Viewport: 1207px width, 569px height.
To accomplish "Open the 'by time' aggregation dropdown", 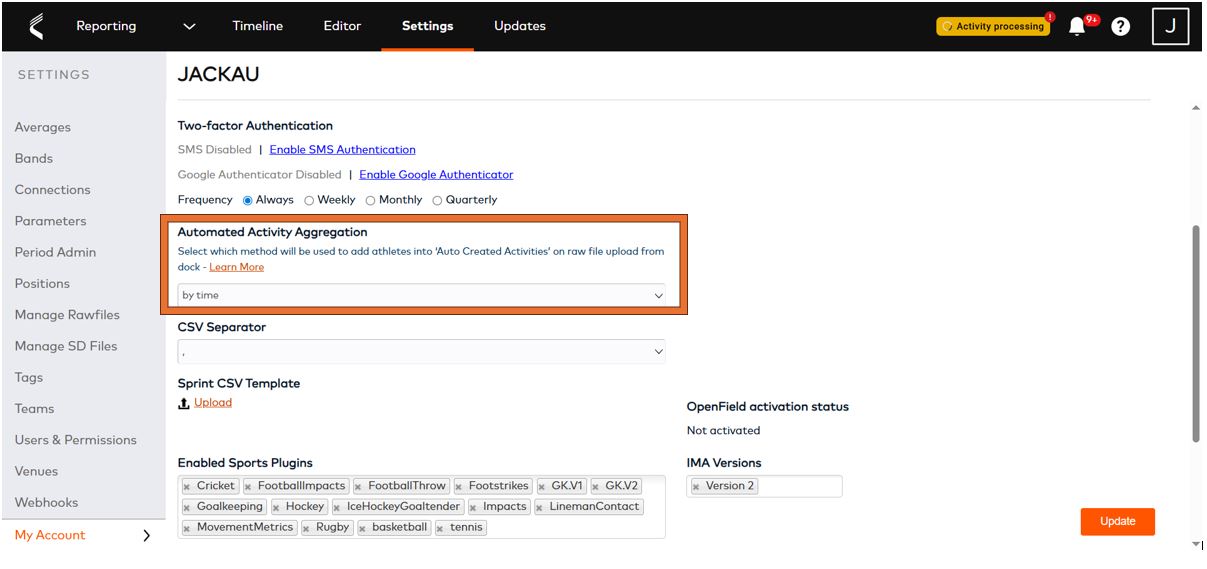I will point(421,295).
